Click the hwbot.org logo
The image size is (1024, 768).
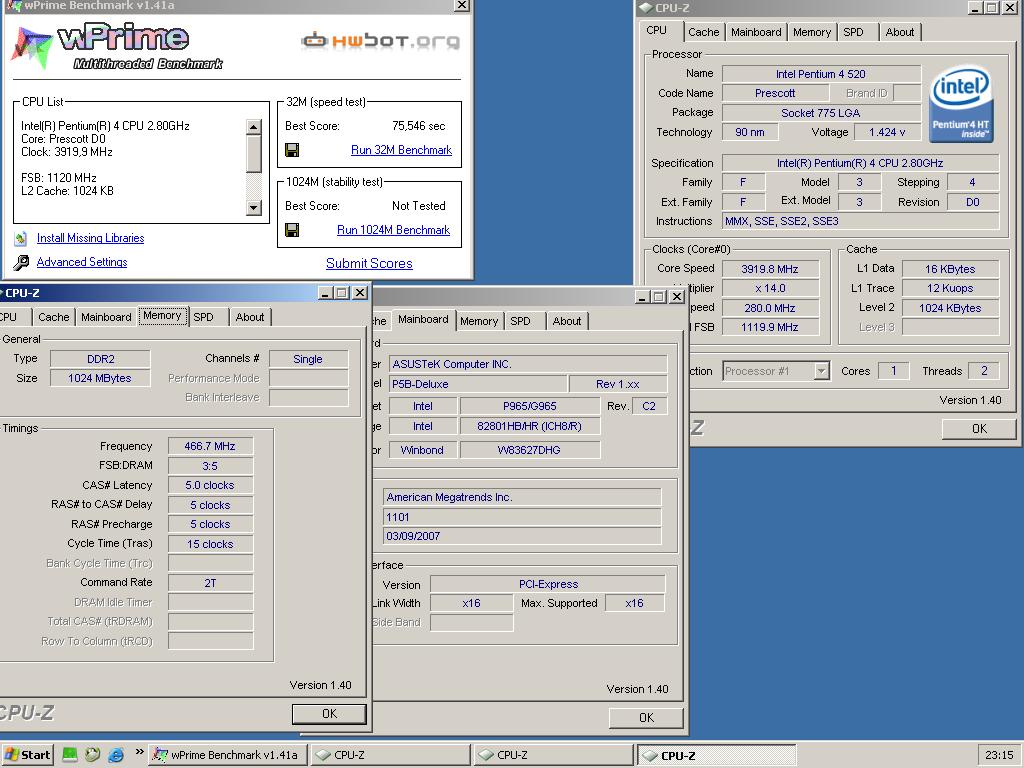click(380, 40)
